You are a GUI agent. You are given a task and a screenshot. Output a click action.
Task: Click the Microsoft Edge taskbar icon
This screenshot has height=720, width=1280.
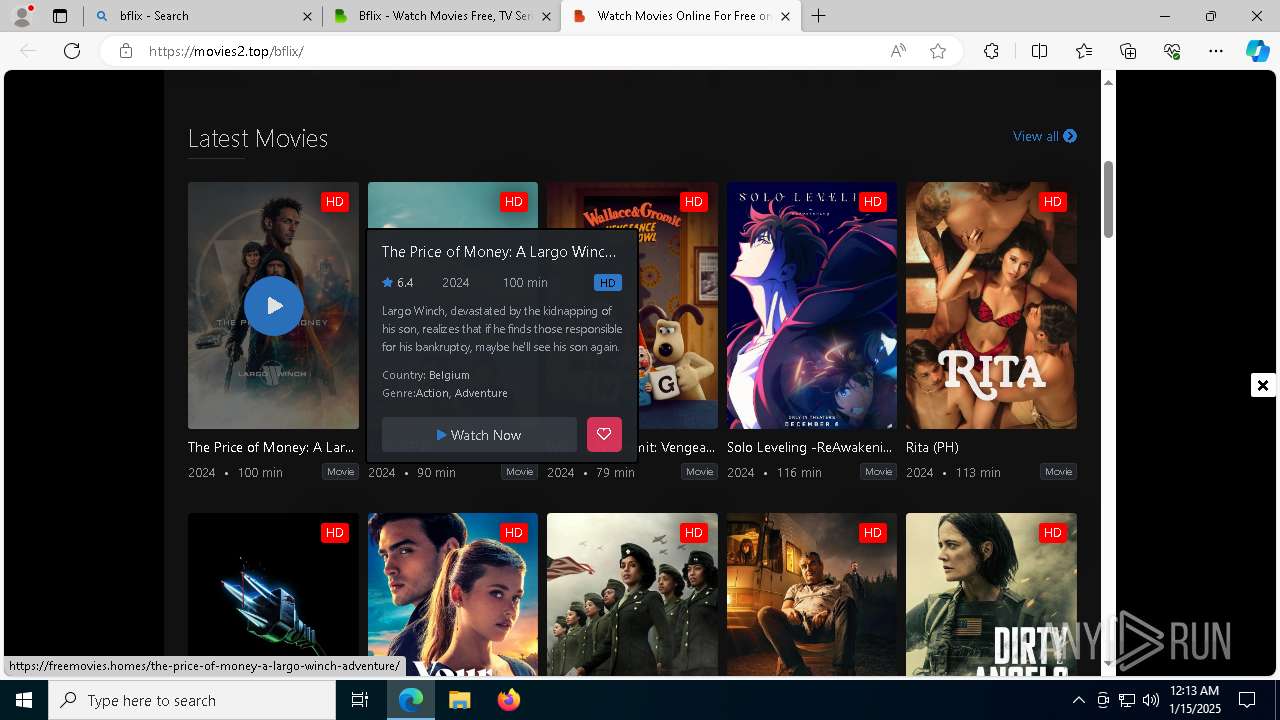pyautogui.click(x=411, y=700)
